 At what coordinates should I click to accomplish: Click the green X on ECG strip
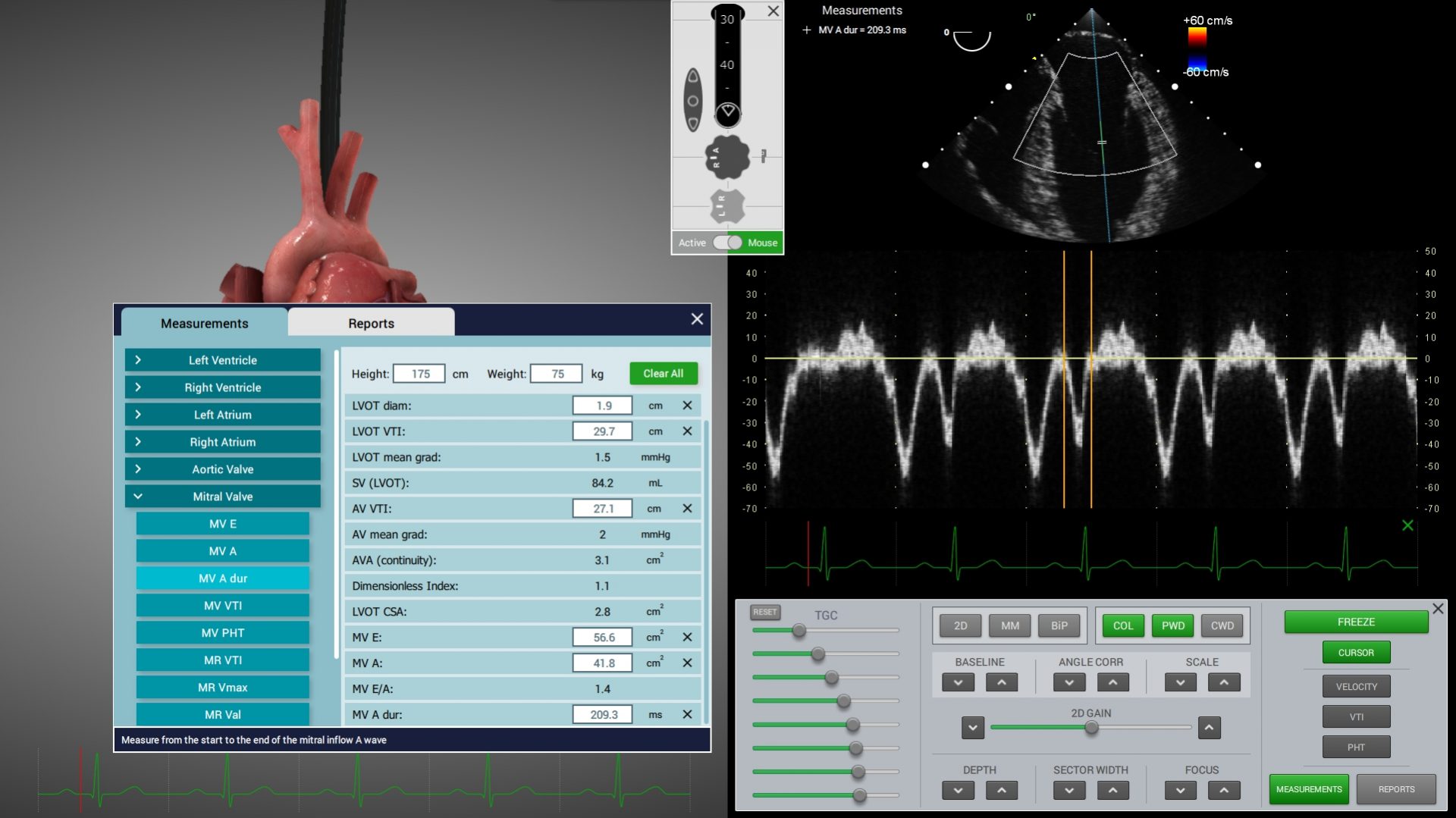(x=1407, y=525)
